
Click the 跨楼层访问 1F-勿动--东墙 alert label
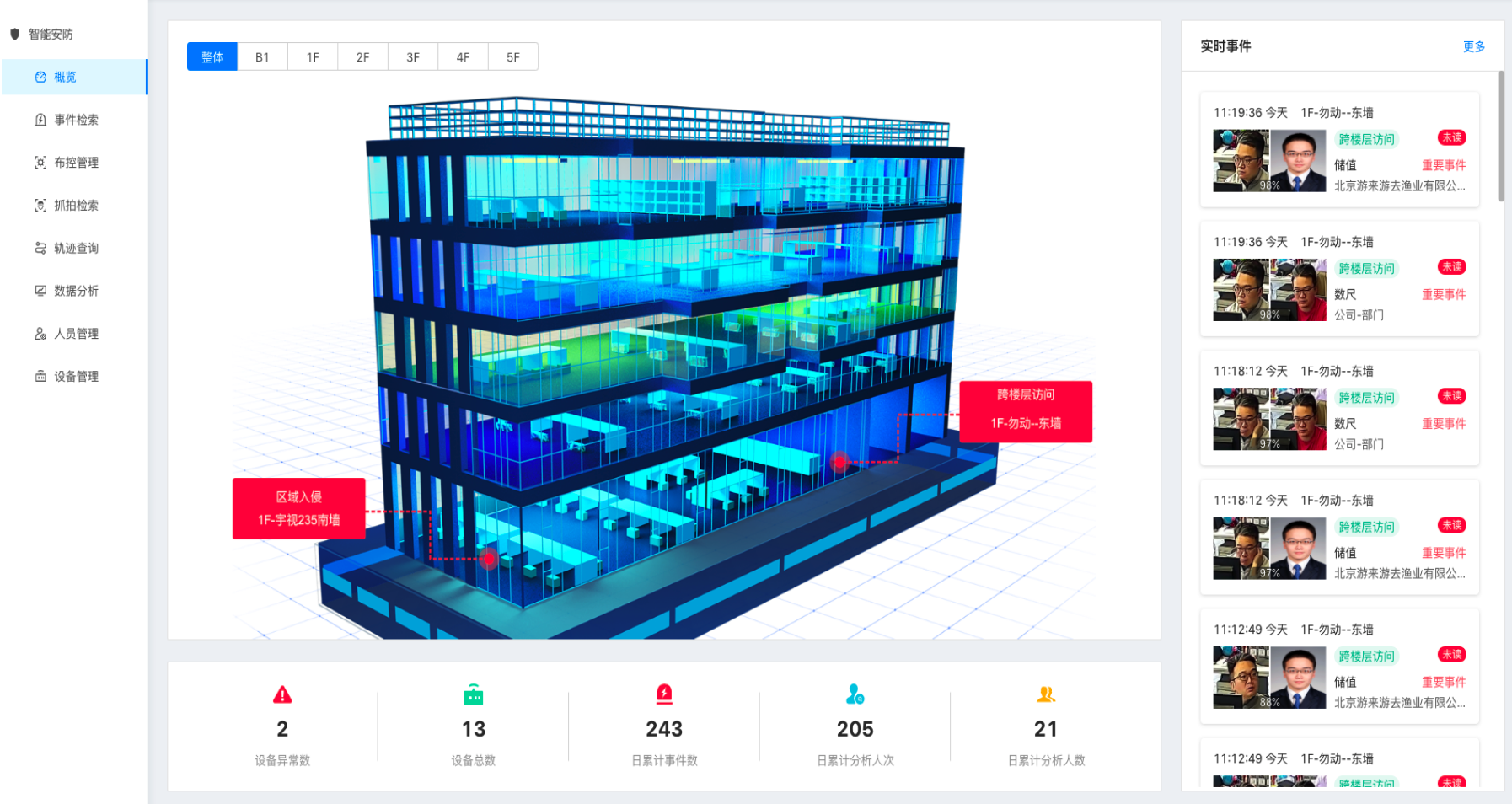point(1026,411)
